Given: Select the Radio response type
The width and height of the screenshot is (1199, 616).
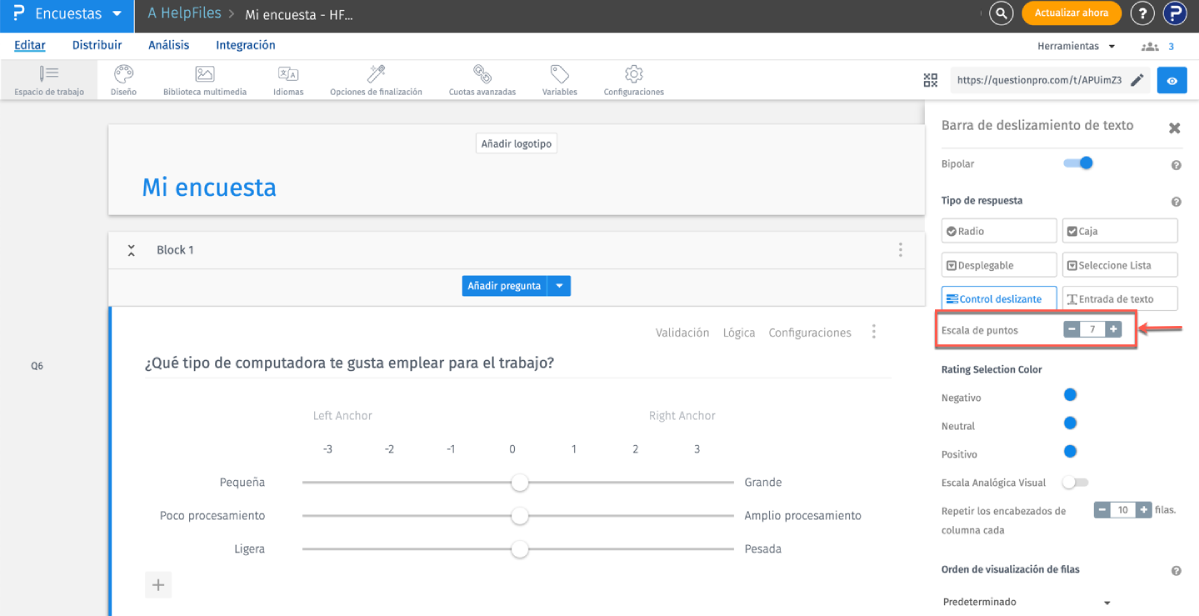Looking at the screenshot, I should [x=999, y=231].
